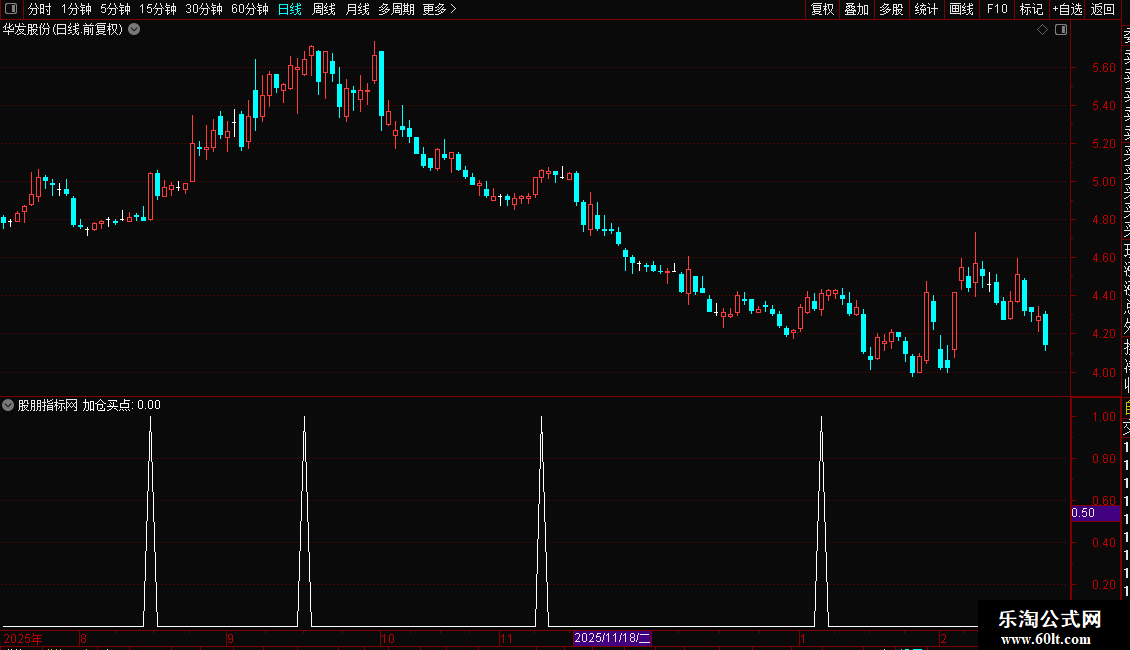Screen dimensions: 1130x650
Task: Switch to 月线 monthly chart
Action: pyautogui.click(x=357, y=9)
